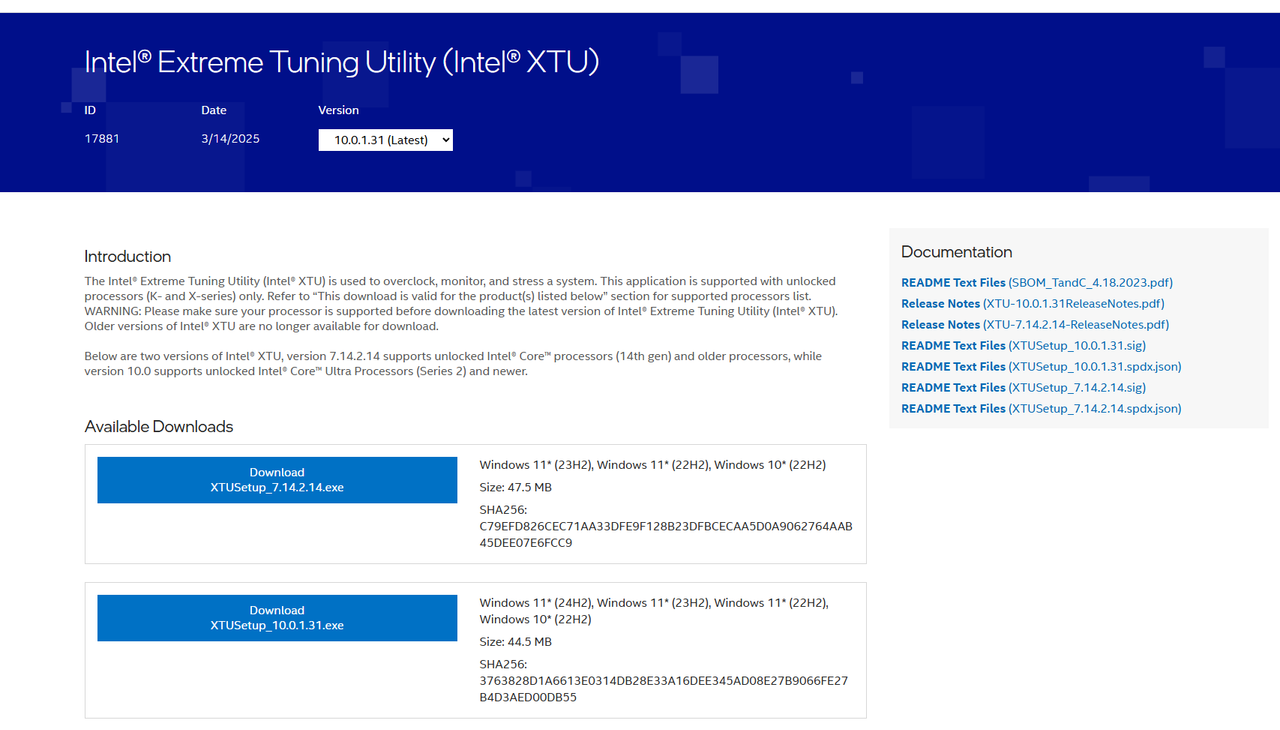
Task: Click paragraph beginning 'Below are two versions'
Action: (x=453, y=364)
